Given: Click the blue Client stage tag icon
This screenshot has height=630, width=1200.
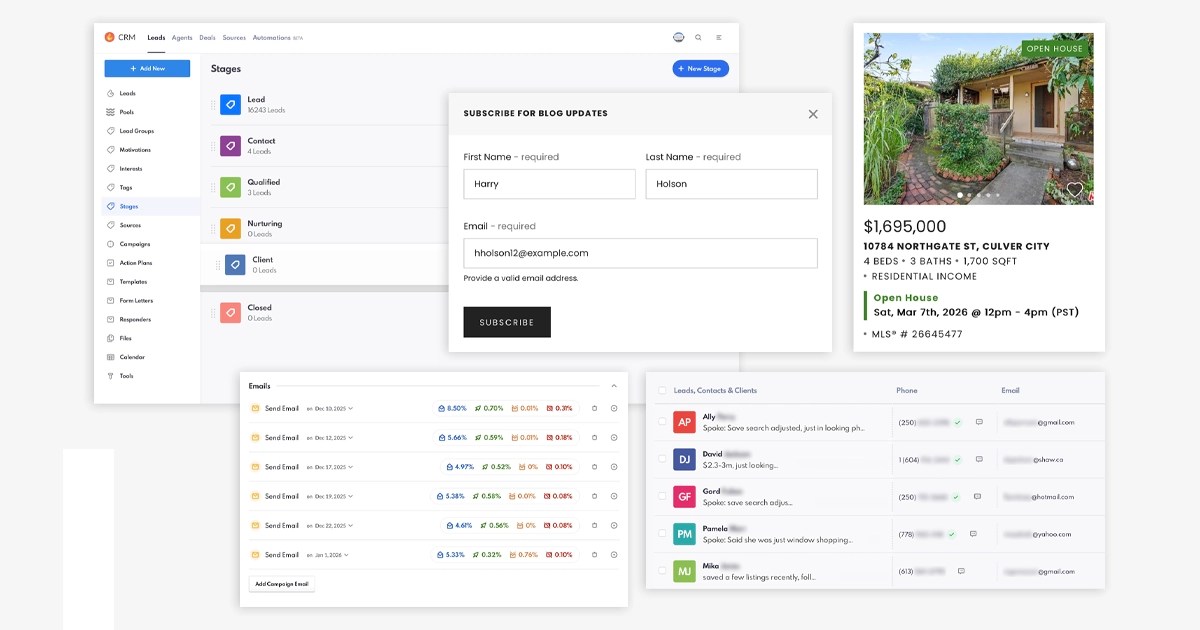Looking at the screenshot, I should (x=235, y=264).
